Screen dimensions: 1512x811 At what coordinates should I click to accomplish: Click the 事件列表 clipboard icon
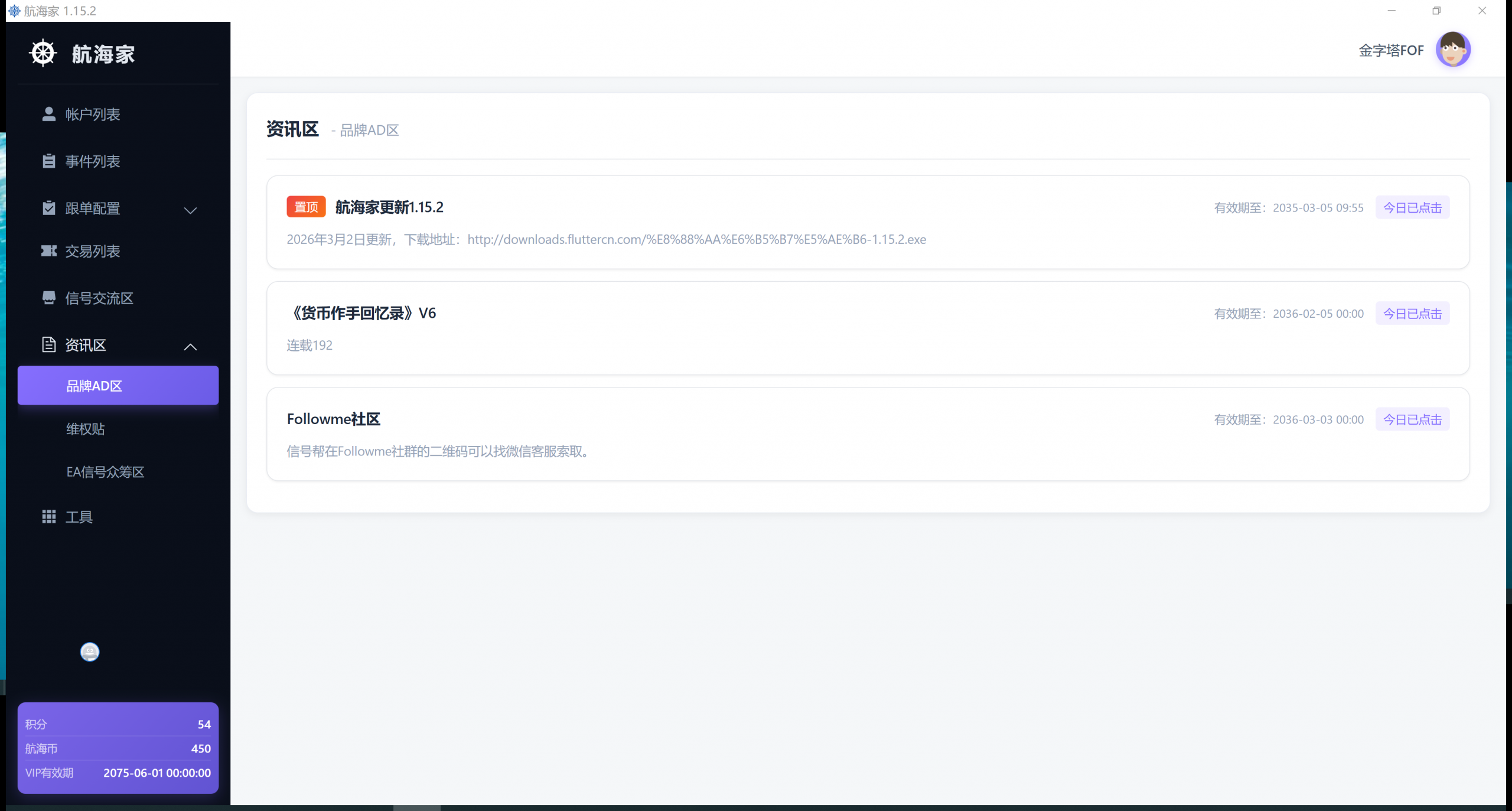[49, 161]
